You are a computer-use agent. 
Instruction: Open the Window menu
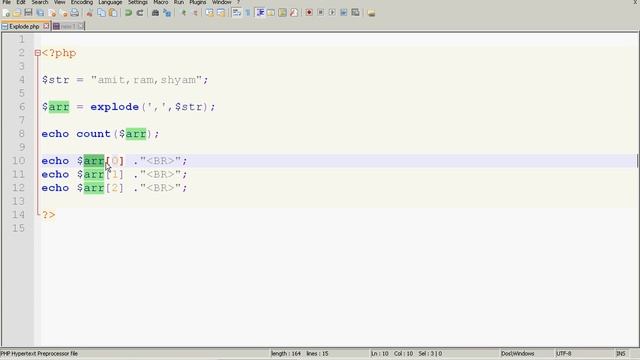point(222,2)
